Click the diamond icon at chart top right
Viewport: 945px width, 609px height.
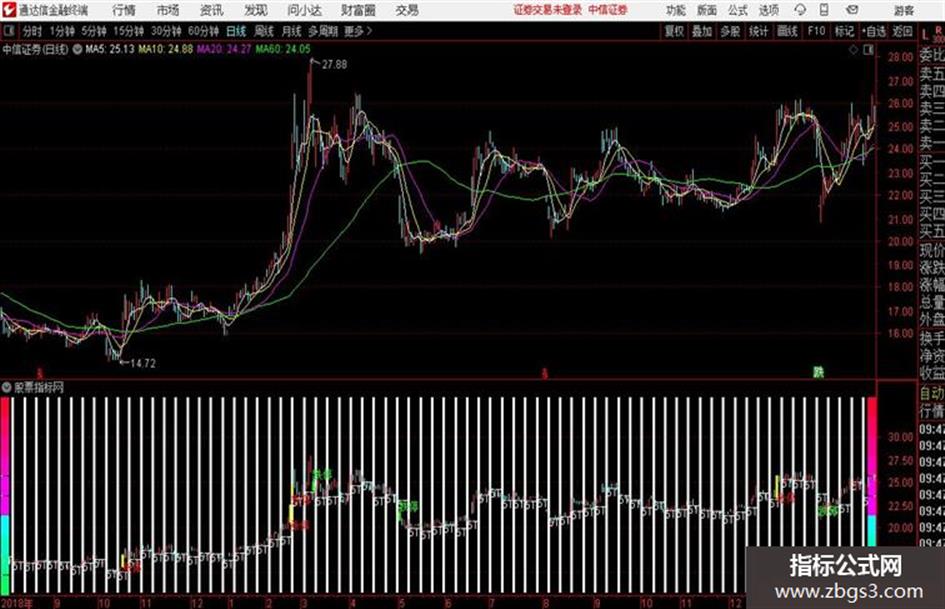tap(853, 50)
